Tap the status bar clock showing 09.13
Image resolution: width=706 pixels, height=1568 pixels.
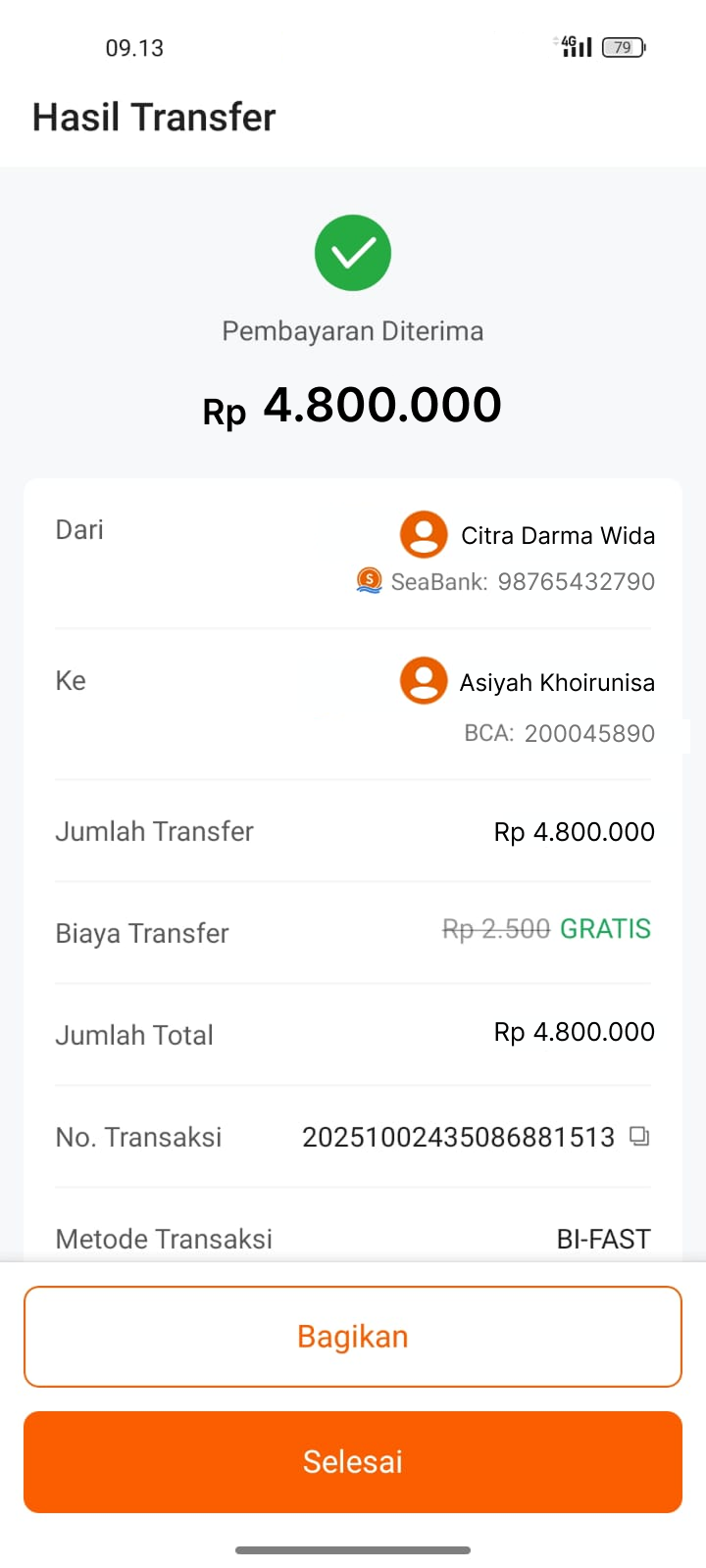click(134, 48)
